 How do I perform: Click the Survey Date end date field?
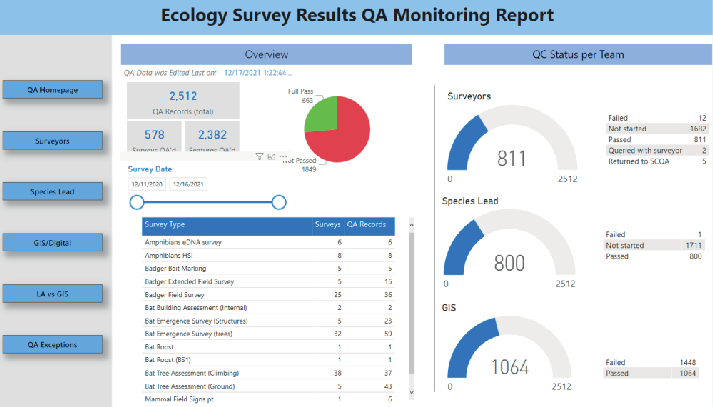coord(188,184)
